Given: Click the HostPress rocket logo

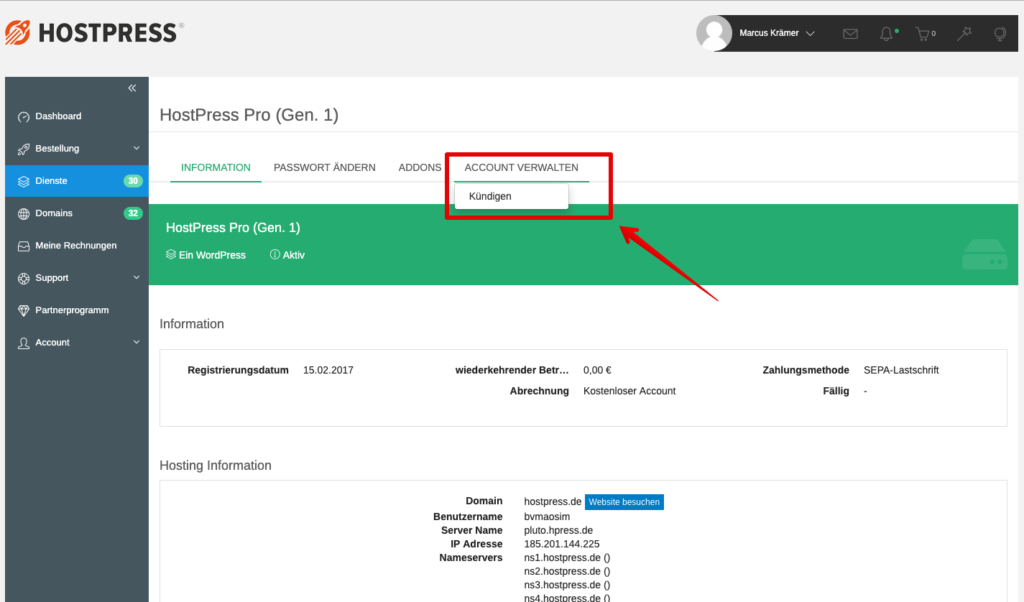Looking at the screenshot, I should click(18, 33).
